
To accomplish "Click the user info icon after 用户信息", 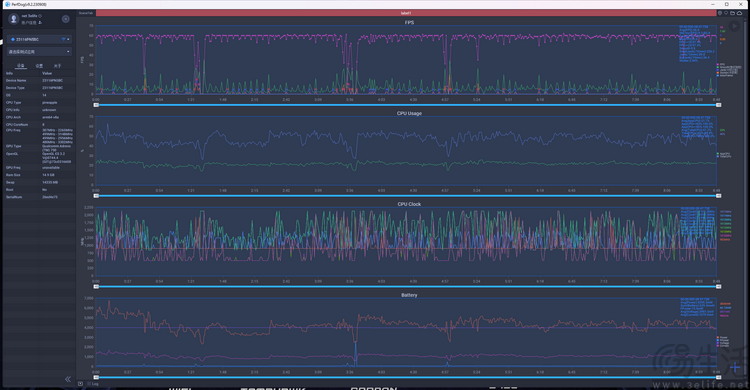I will click(x=40, y=22).
